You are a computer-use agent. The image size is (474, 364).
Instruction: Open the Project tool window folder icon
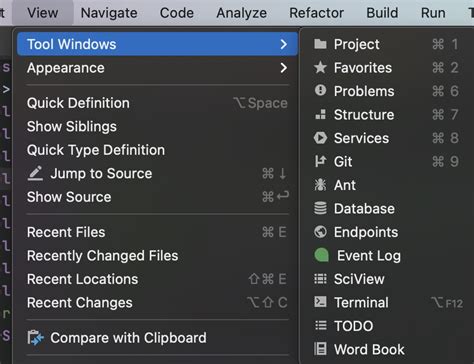point(320,44)
